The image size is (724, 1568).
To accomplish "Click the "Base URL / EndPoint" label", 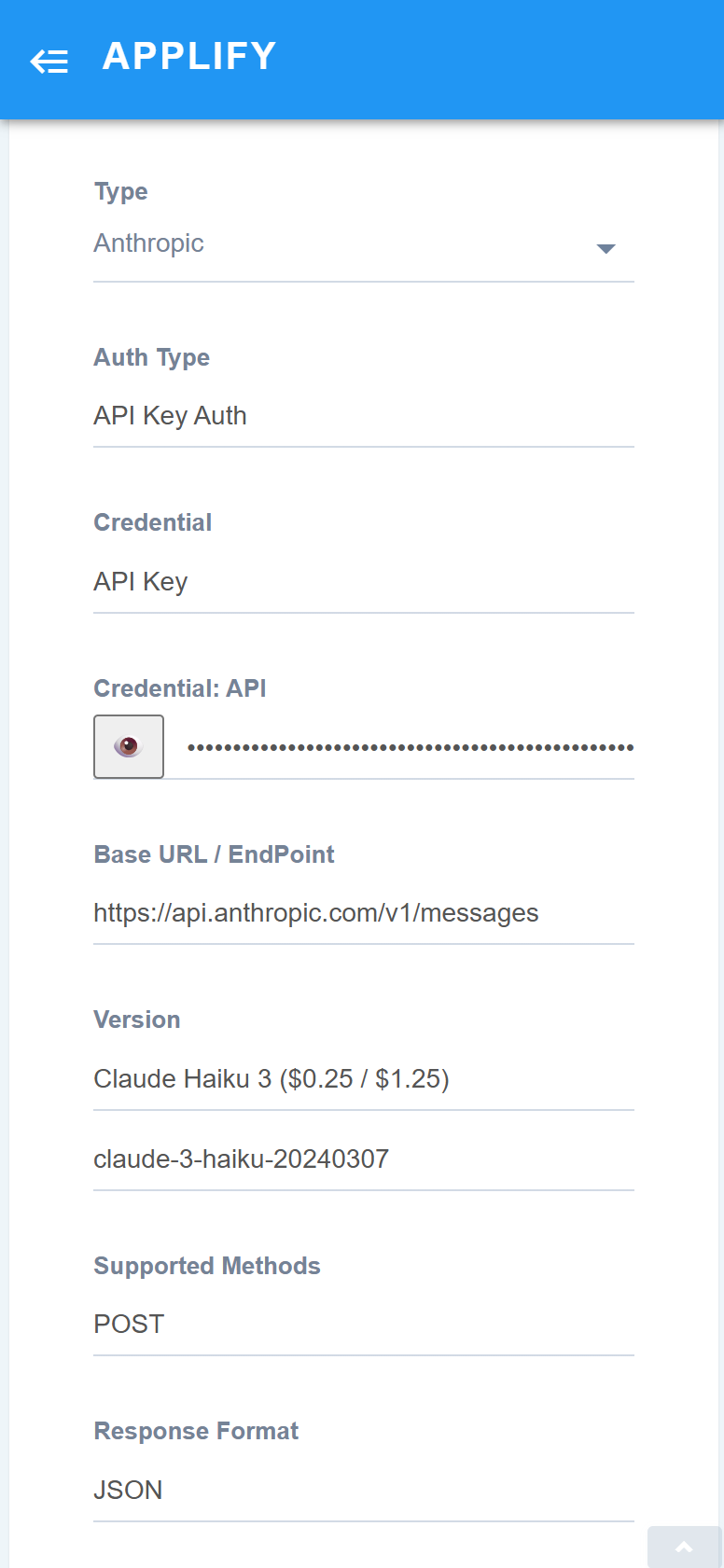I will [215, 855].
